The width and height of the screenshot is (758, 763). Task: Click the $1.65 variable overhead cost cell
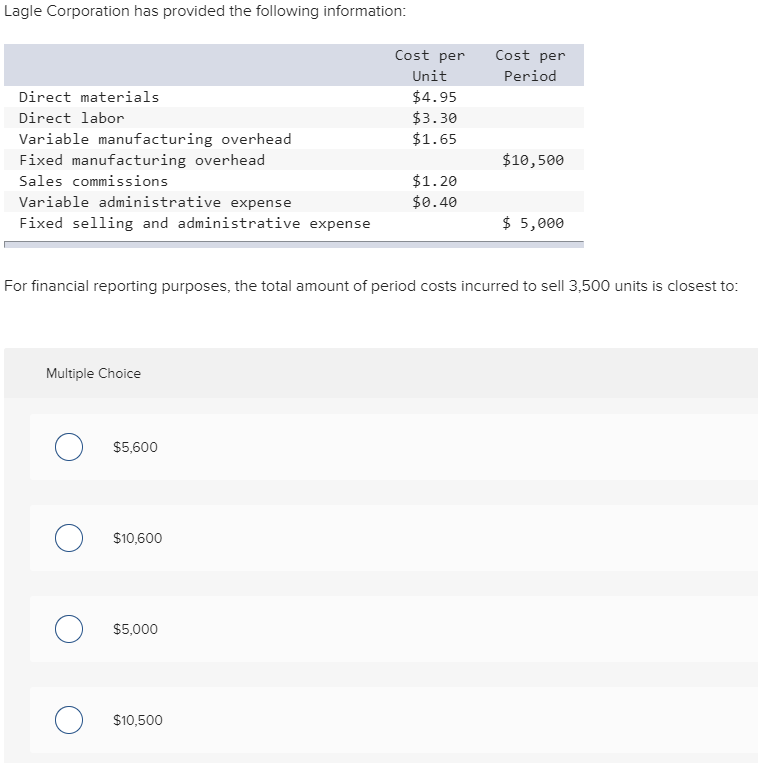(x=434, y=139)
